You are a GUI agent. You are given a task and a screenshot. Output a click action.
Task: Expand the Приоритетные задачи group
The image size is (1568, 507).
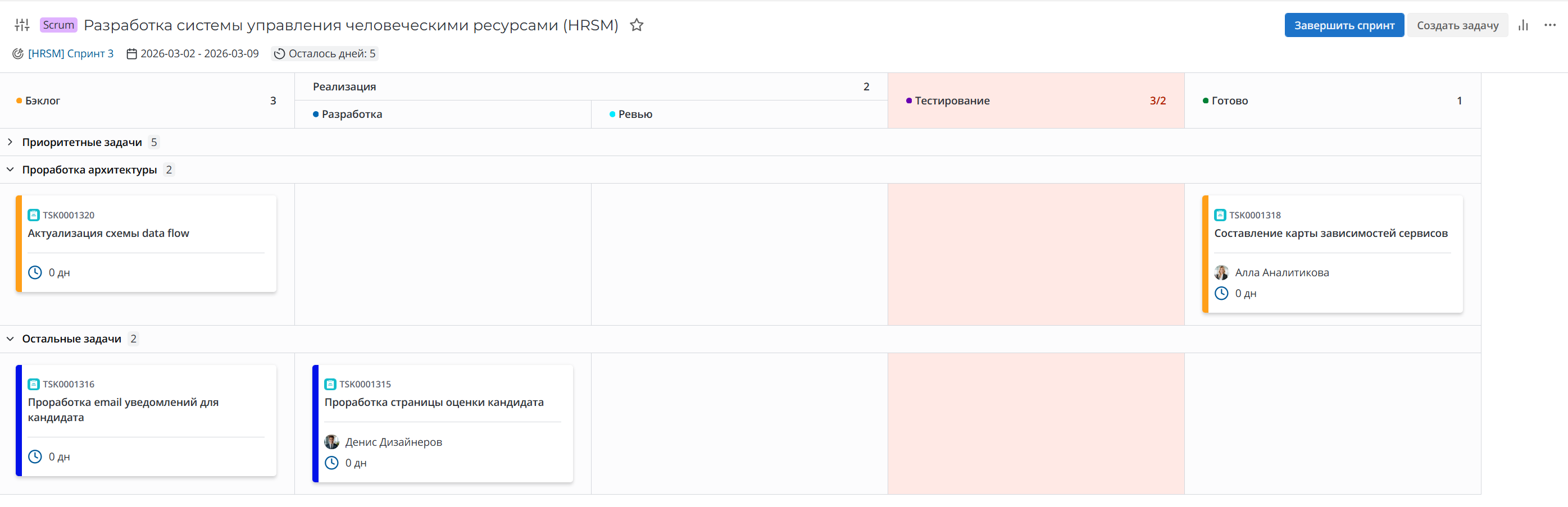click(10, 142)
